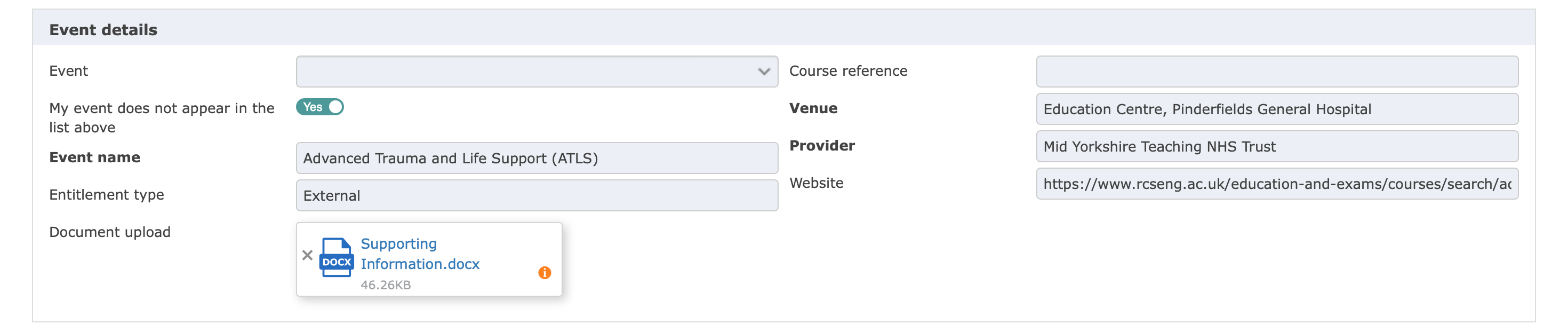Click the Document upload label
1568x332 pixels.
click(x=109, y=232)
